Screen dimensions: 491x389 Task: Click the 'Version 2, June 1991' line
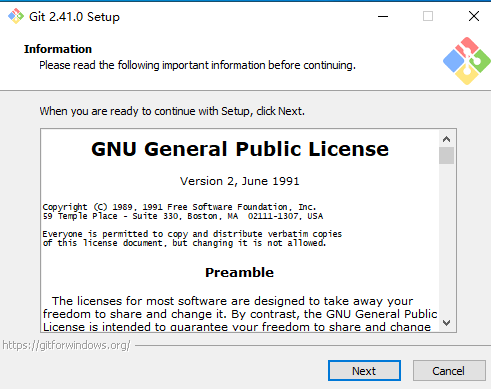(240, 181)
